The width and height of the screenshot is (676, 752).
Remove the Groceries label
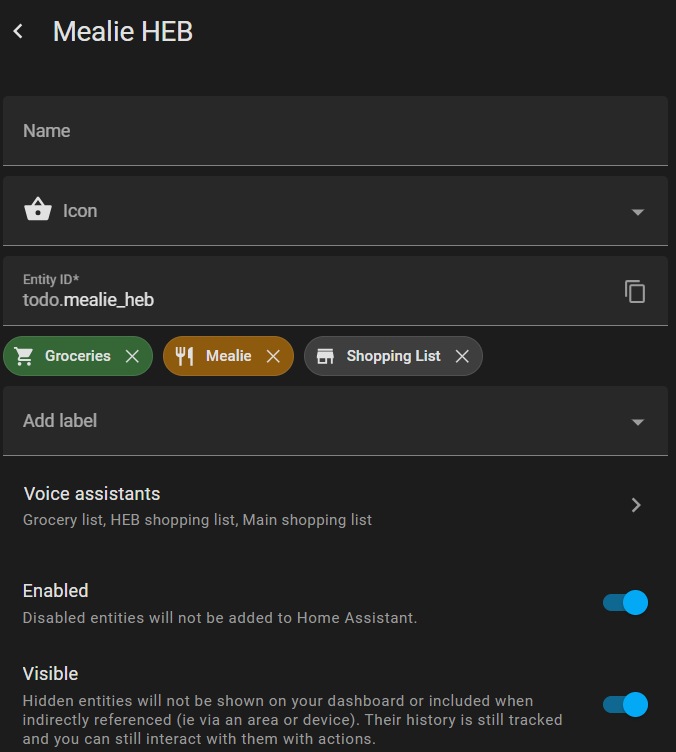(x=132, y=356)
